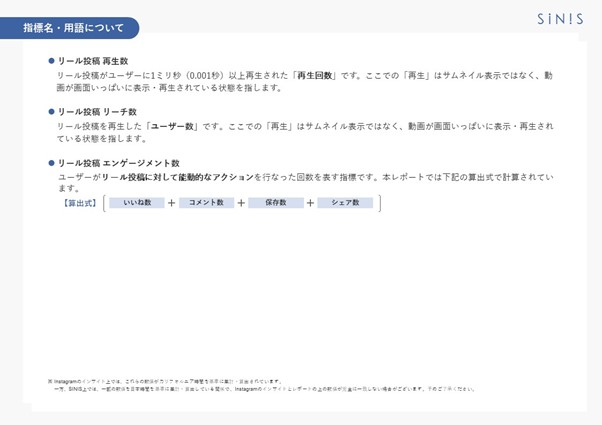Click the 【算出式】 label
Screen dimensions: 602x425
(x=79, y=203)
